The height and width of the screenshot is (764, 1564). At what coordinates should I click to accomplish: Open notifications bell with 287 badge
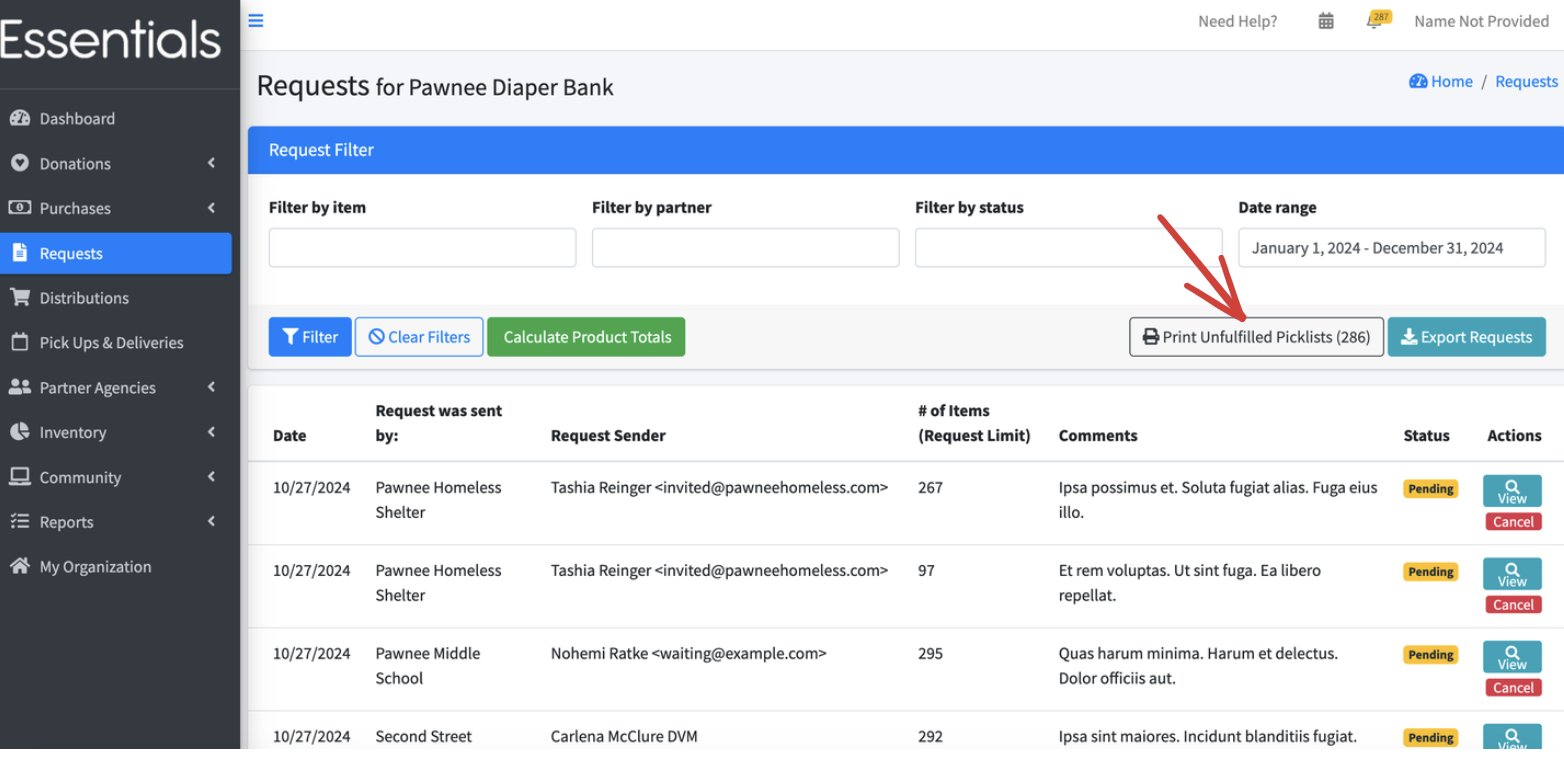(x=1379, y=20)
